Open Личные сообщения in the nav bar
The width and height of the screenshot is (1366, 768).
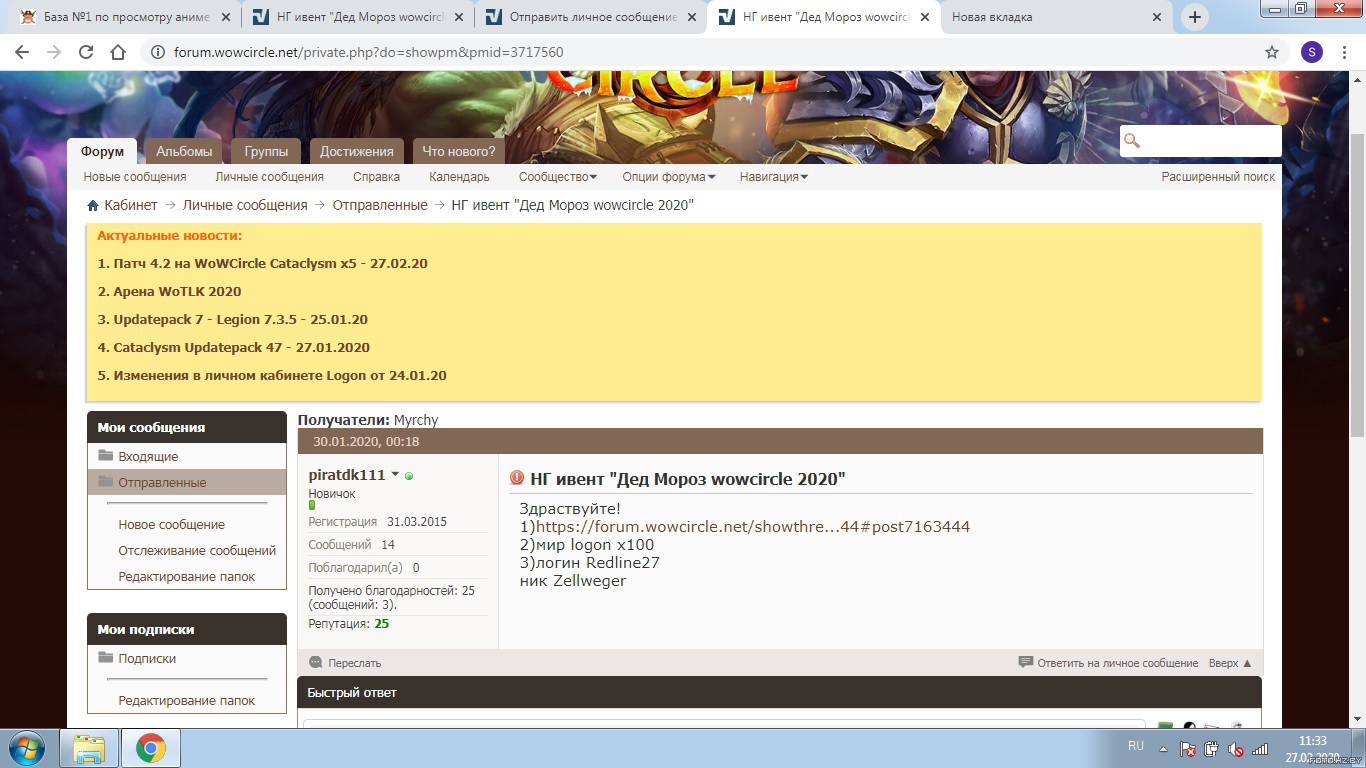pos(270,177)
